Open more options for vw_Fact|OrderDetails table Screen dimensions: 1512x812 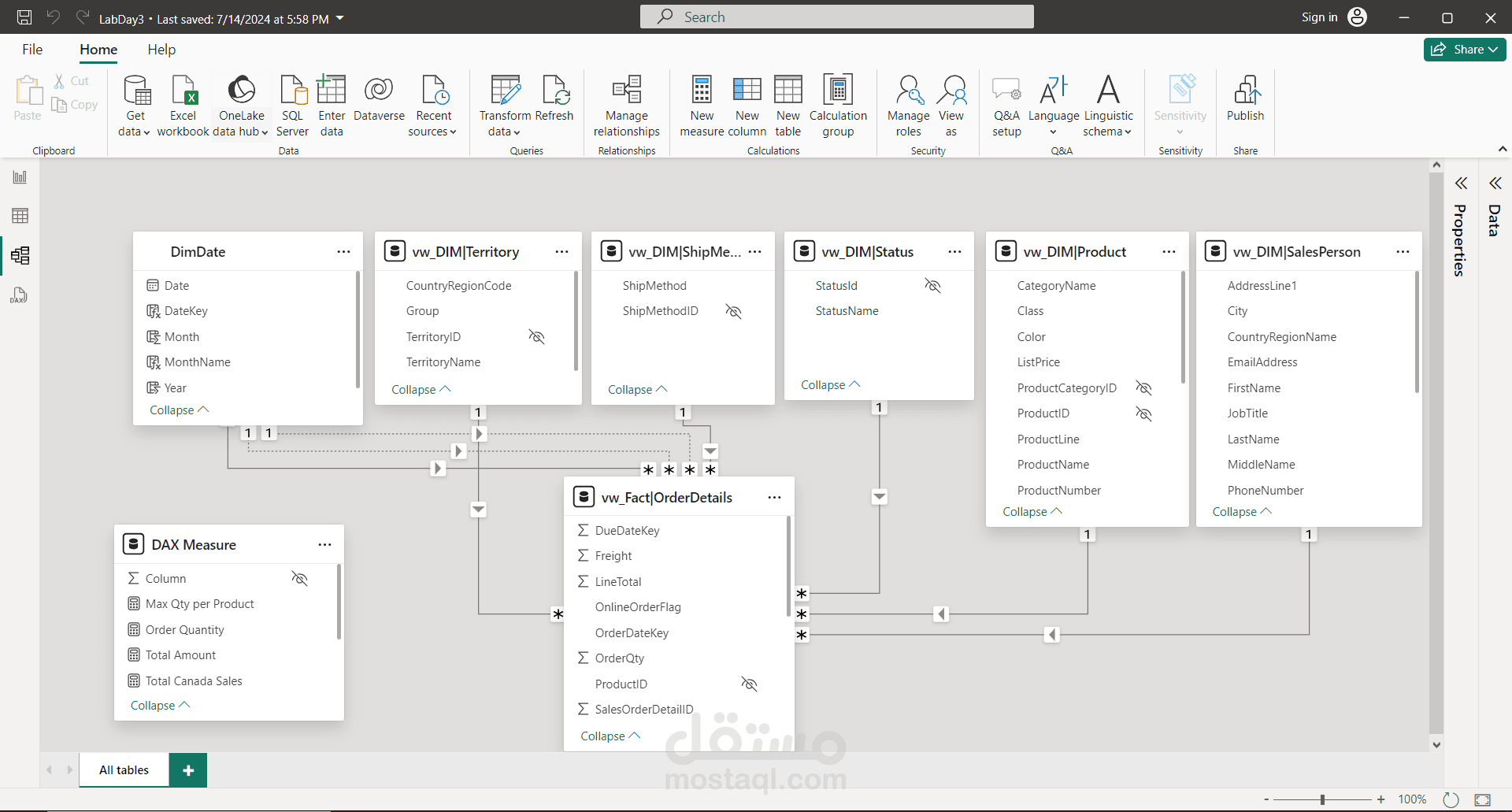[x=774, y=498]
